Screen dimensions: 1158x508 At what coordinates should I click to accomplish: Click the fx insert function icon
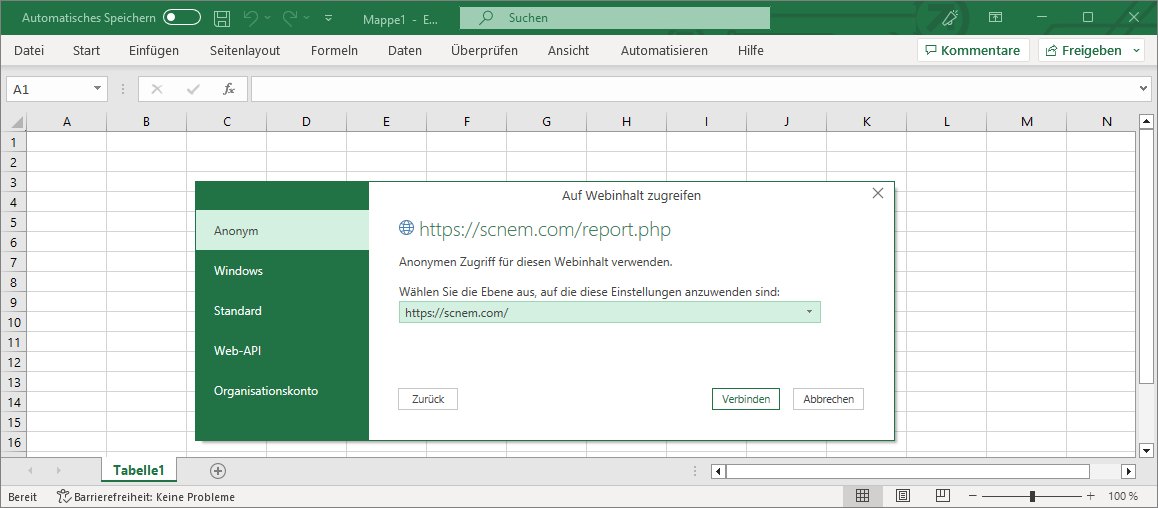coord(229,89)
